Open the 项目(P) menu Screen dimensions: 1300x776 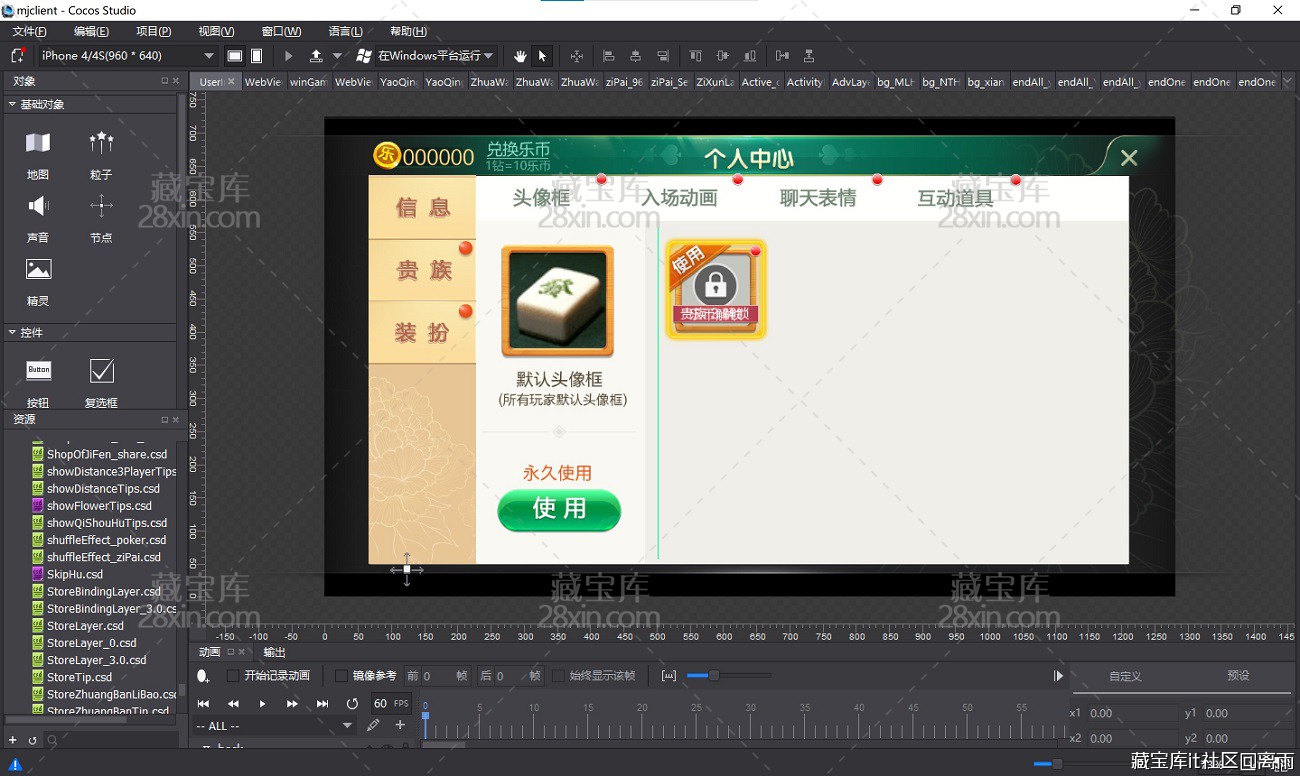tap(153, 31)
